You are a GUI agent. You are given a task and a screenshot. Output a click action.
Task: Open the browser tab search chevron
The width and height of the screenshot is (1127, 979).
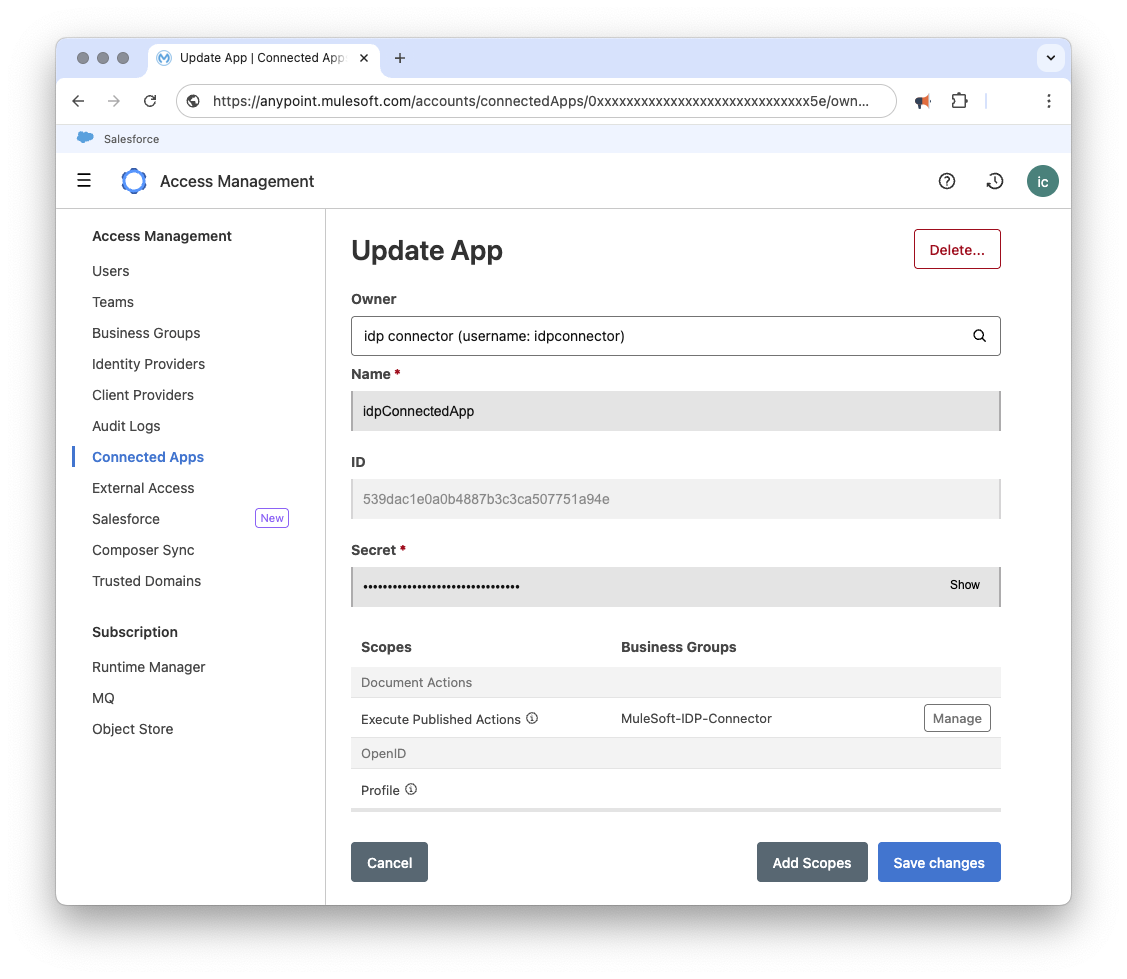[x=1051, y=58]
